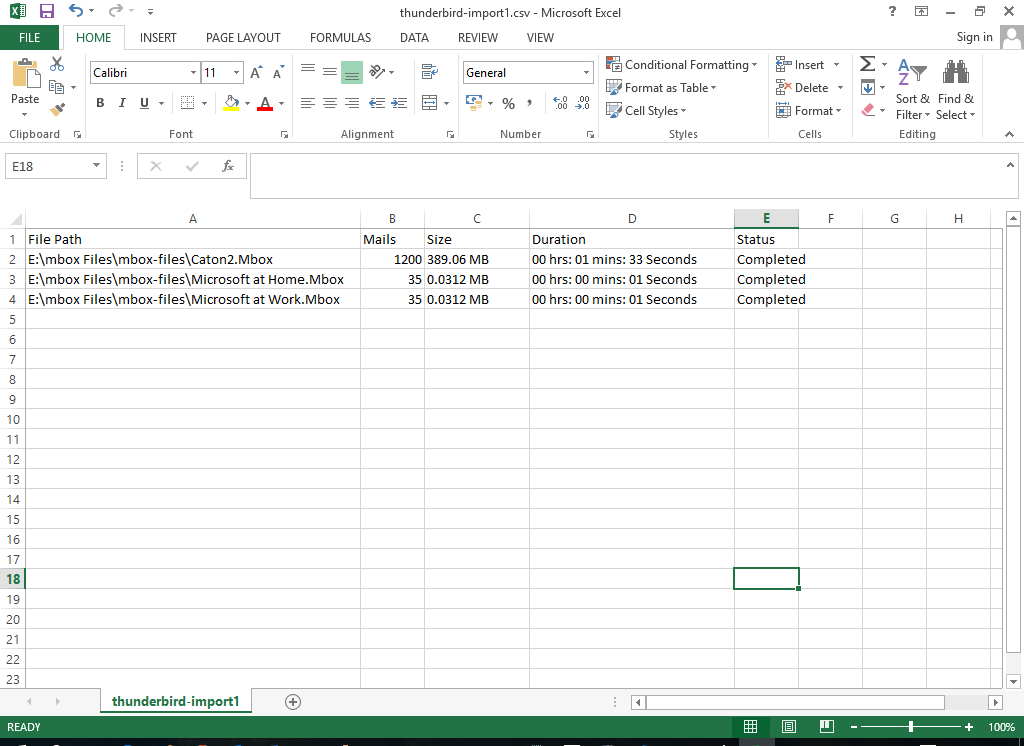
Task: Open Excel Help question mark
Action: pos(892,11)
